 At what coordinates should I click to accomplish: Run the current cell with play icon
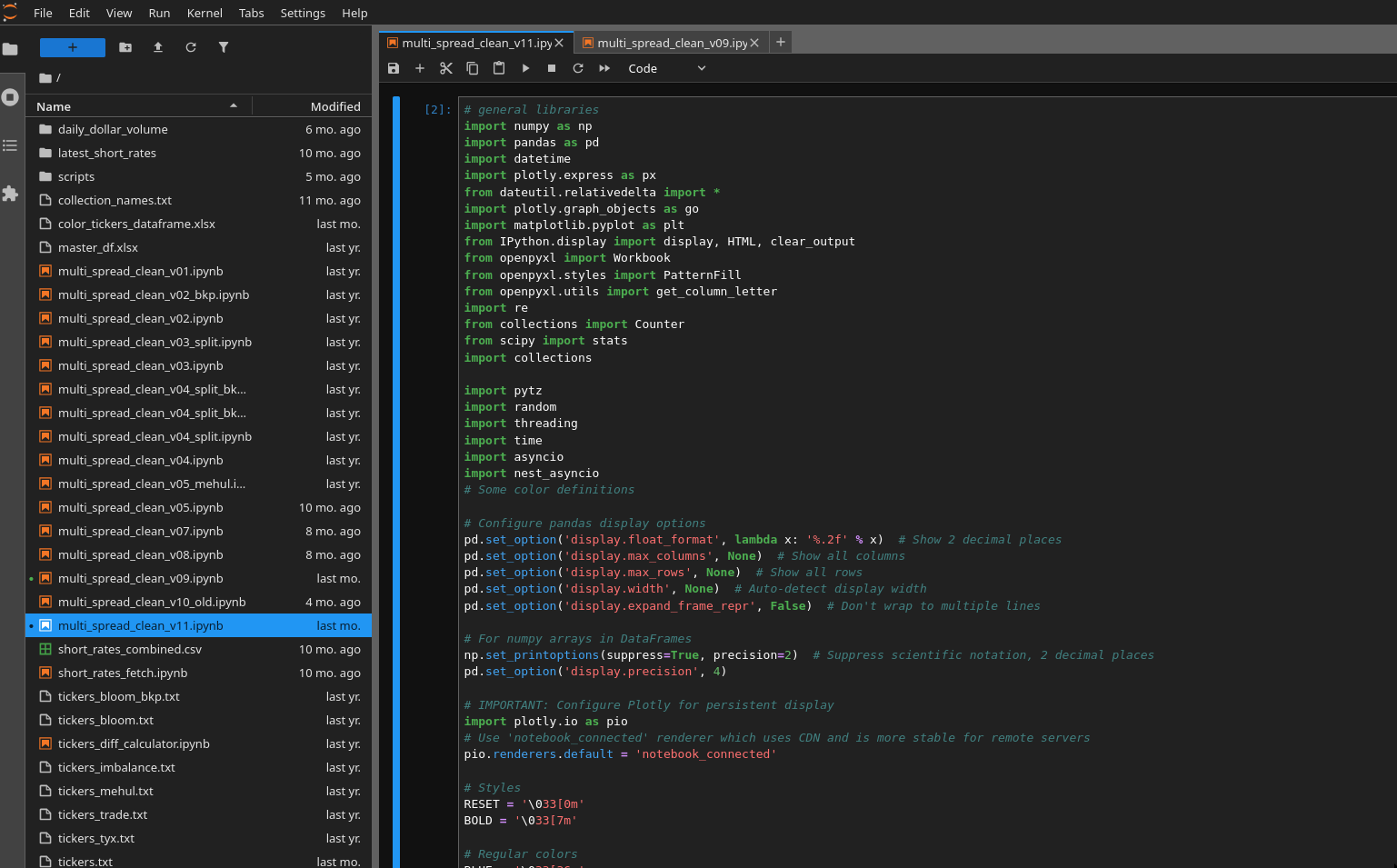(525, 68)
